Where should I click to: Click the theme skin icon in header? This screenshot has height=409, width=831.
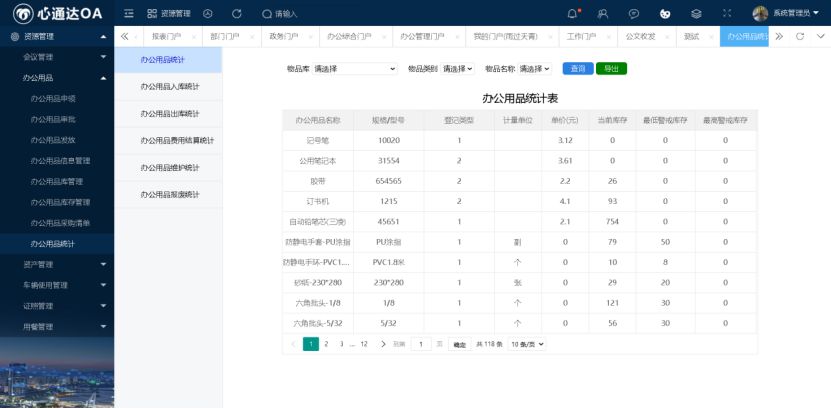click(664, 14)
